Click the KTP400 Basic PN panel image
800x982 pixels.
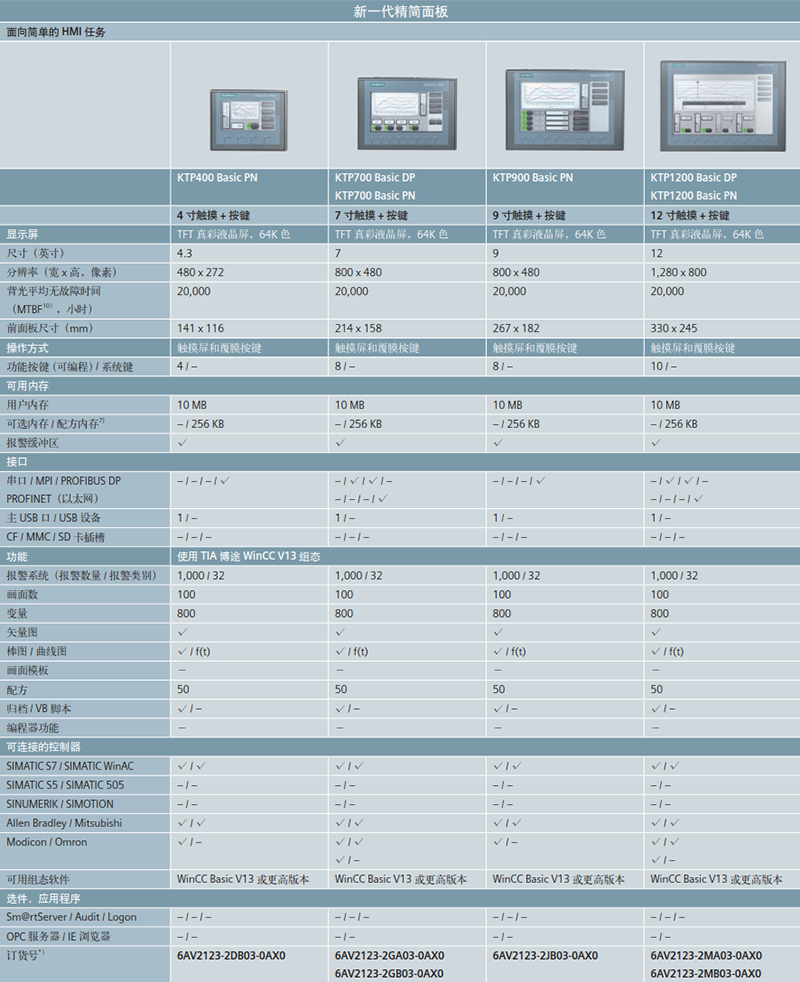[x=250, y=118]
